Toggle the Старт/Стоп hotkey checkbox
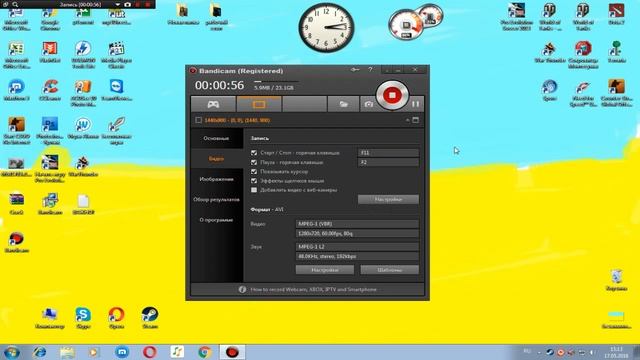The width and height of the screenshot is (640, 360). [x=254, y=153]
